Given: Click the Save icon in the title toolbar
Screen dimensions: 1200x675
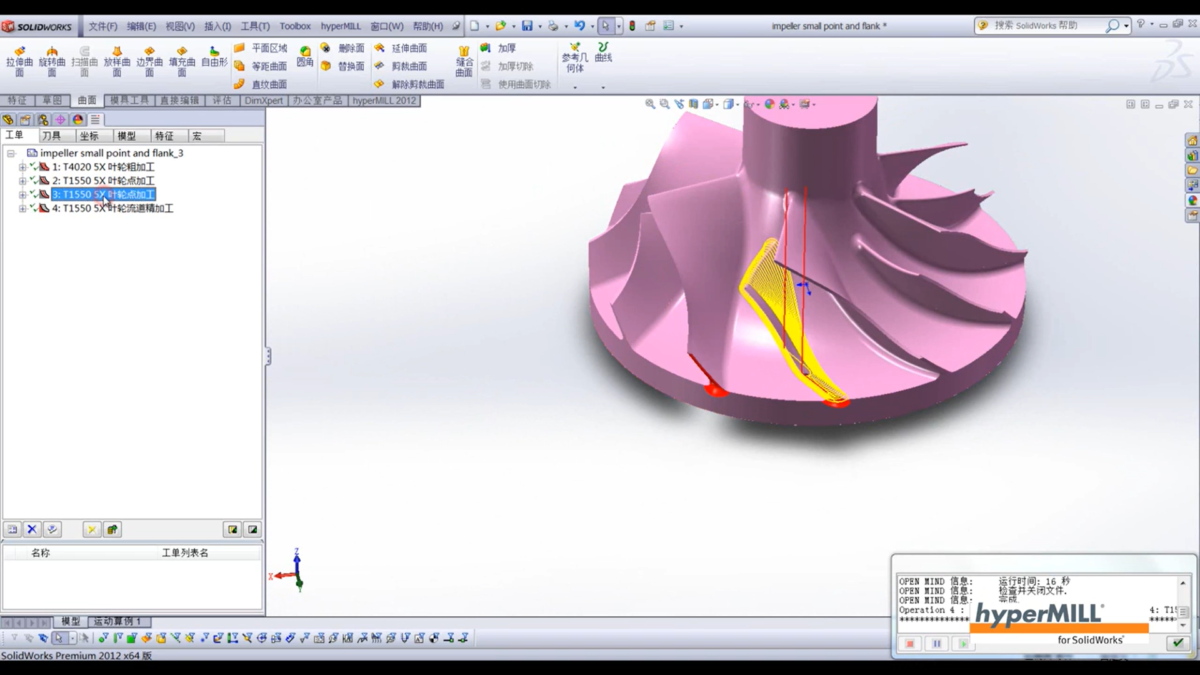Looking at the screenshot, I should pyautogui.click(x=527, y=26).
